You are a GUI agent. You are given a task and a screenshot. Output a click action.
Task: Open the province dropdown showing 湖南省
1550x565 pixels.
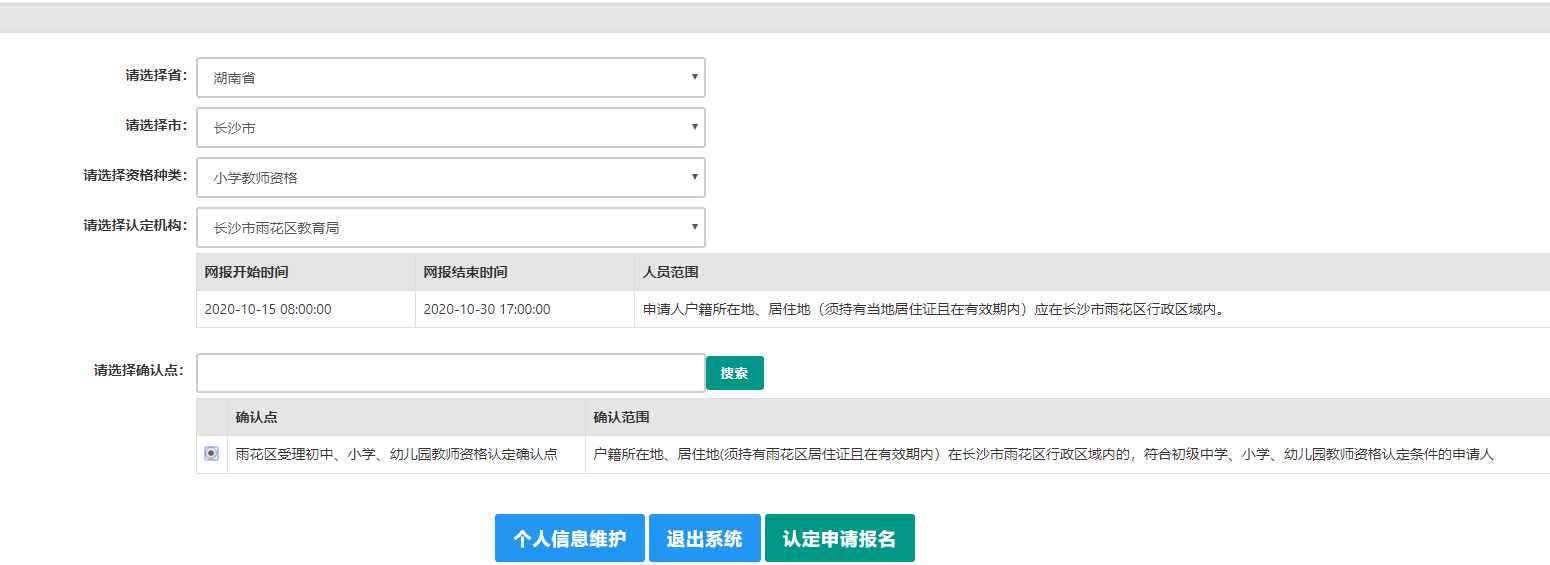coord(450,78)
